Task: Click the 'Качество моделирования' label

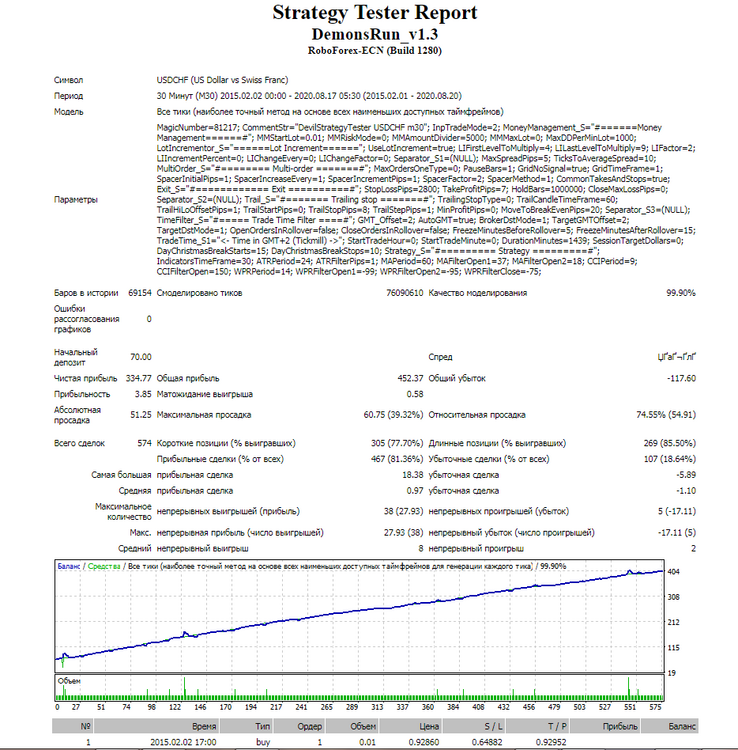Action: click(x=478, y=293)
